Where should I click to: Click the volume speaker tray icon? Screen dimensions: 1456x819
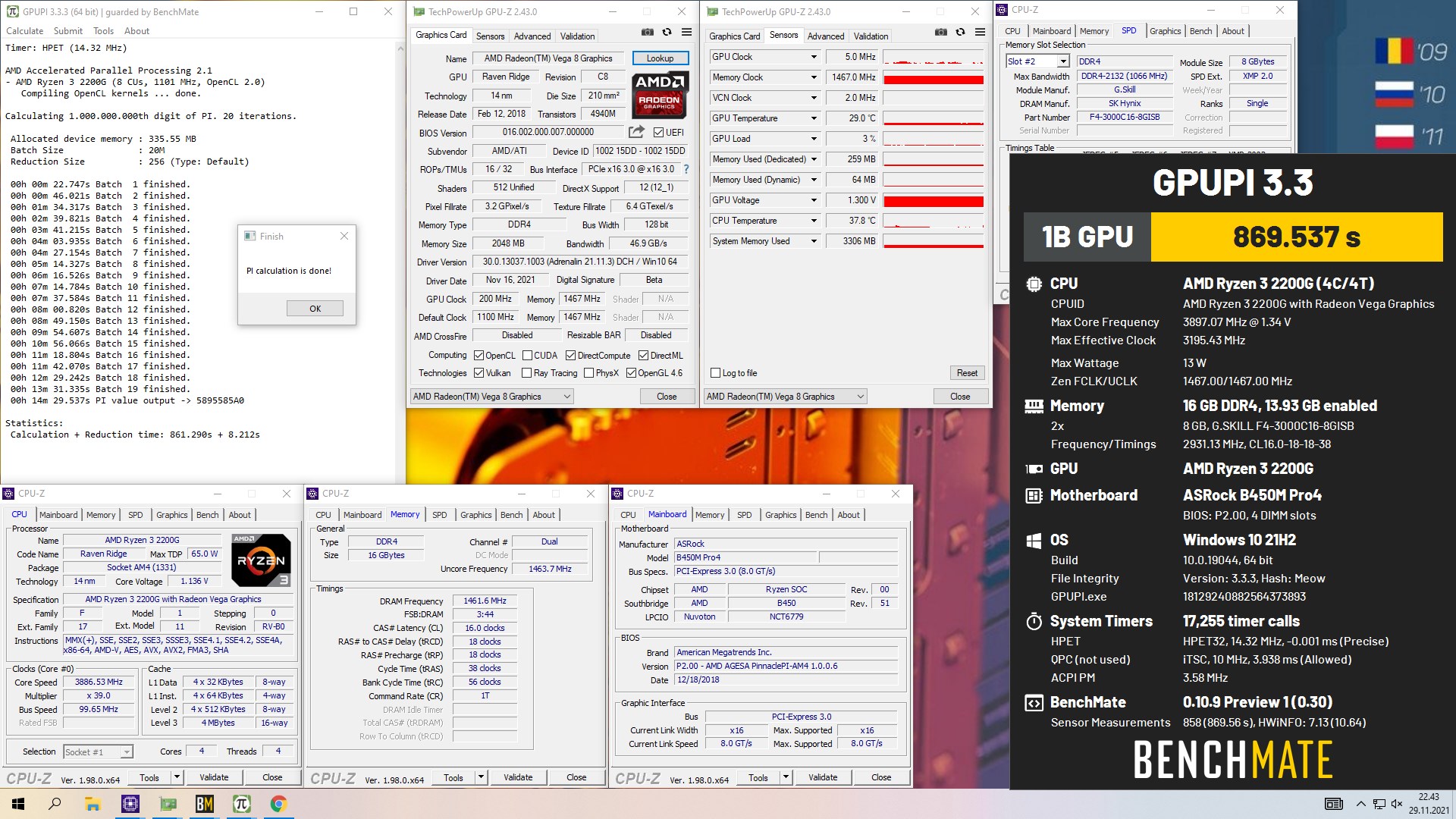pyautogui.click(x=1396, y=804)
